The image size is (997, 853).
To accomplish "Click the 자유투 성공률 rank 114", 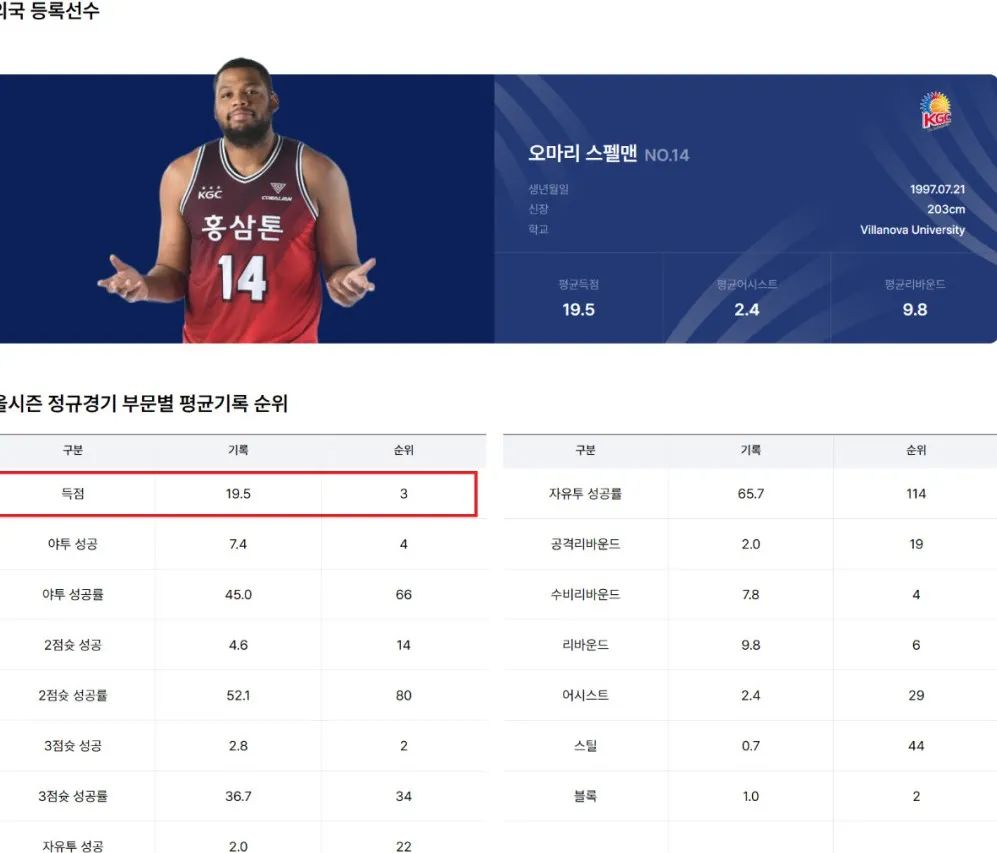I will (x=915, y=493).
